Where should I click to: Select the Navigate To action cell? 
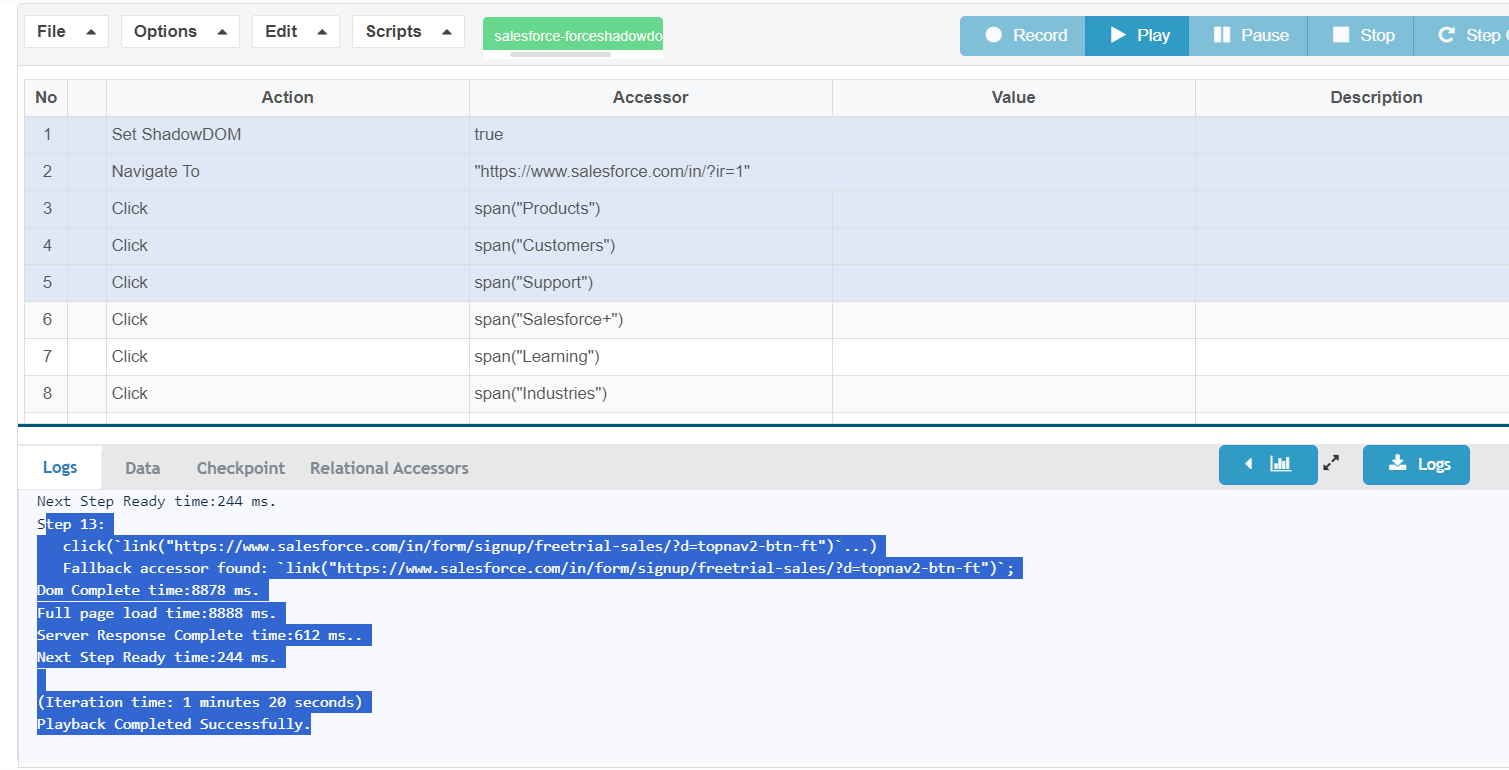click(288, 172)
